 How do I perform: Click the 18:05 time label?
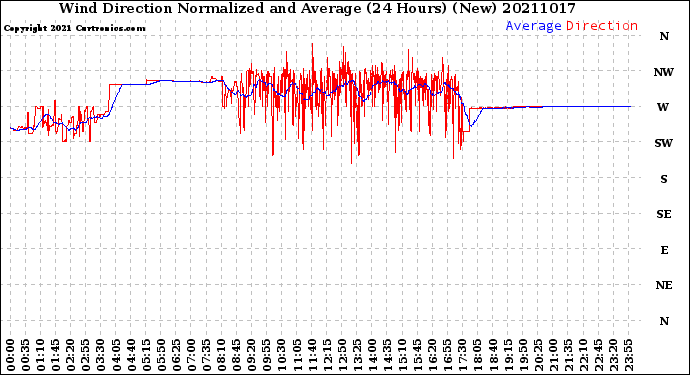pyautogui.click(x=478, y=355)
